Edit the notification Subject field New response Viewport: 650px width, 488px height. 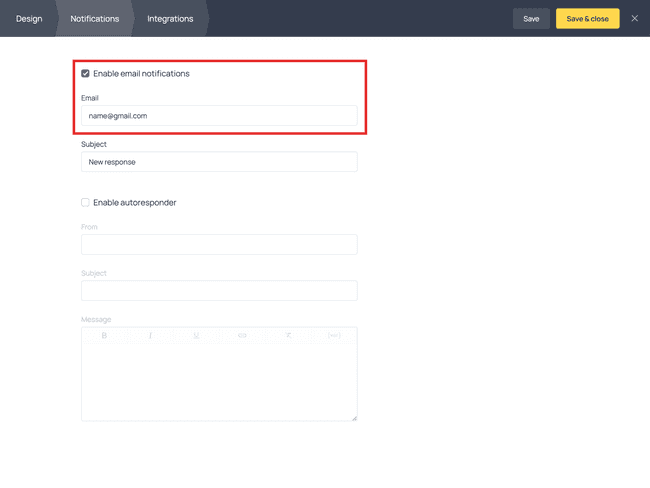pyautogui.click(x=219, y=162)
